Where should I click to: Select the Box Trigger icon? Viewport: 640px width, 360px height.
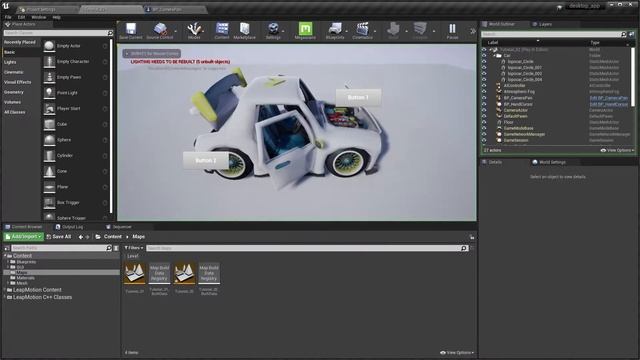49,202
